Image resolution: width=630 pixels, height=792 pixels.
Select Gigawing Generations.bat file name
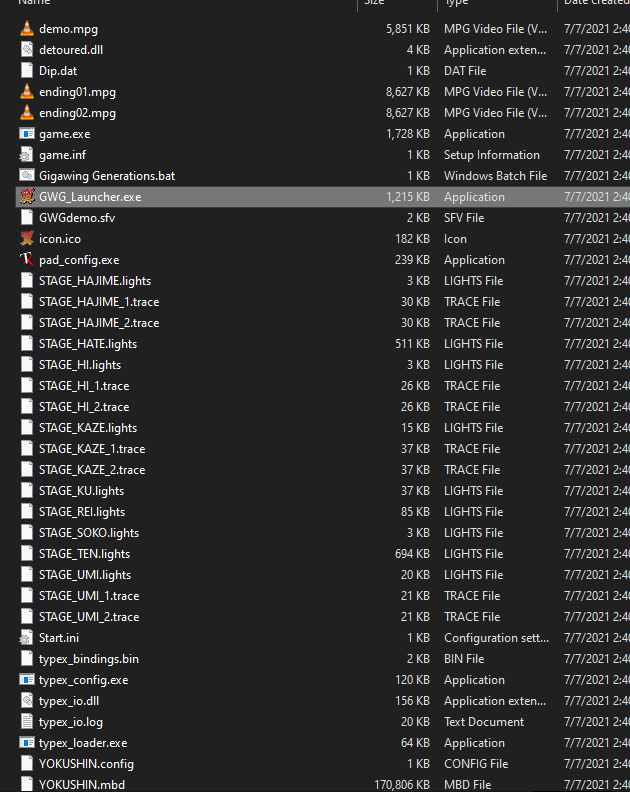[107, 175]
